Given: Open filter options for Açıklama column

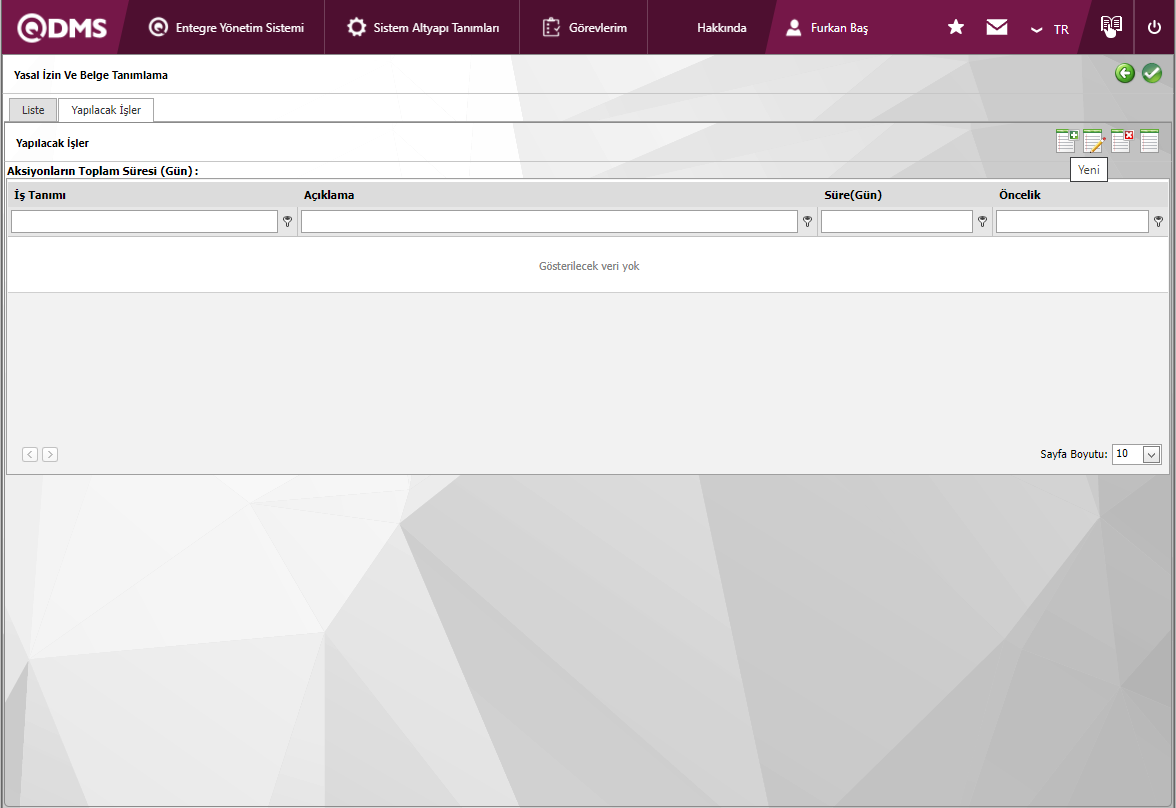Looking at the screenshot, I should 807,222.
